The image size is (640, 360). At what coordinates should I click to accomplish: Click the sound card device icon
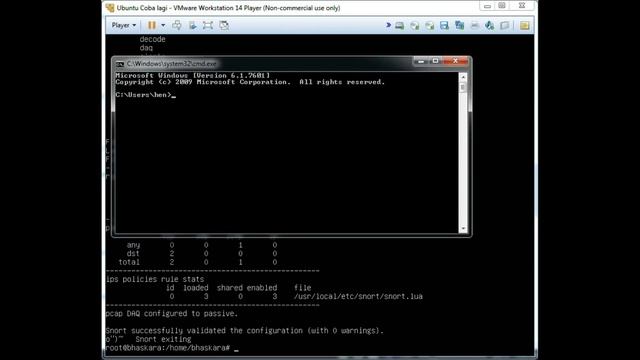pyautogui.click(x=489, y=26)
